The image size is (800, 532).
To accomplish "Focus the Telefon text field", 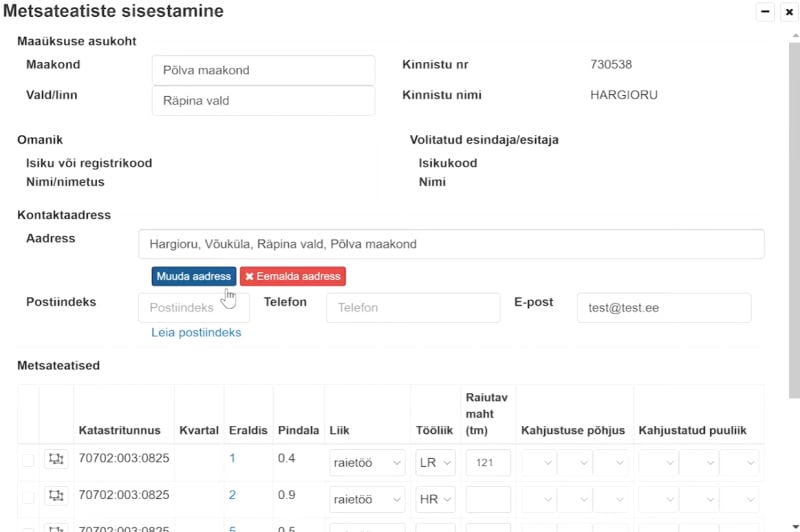I will coord(412,308).
